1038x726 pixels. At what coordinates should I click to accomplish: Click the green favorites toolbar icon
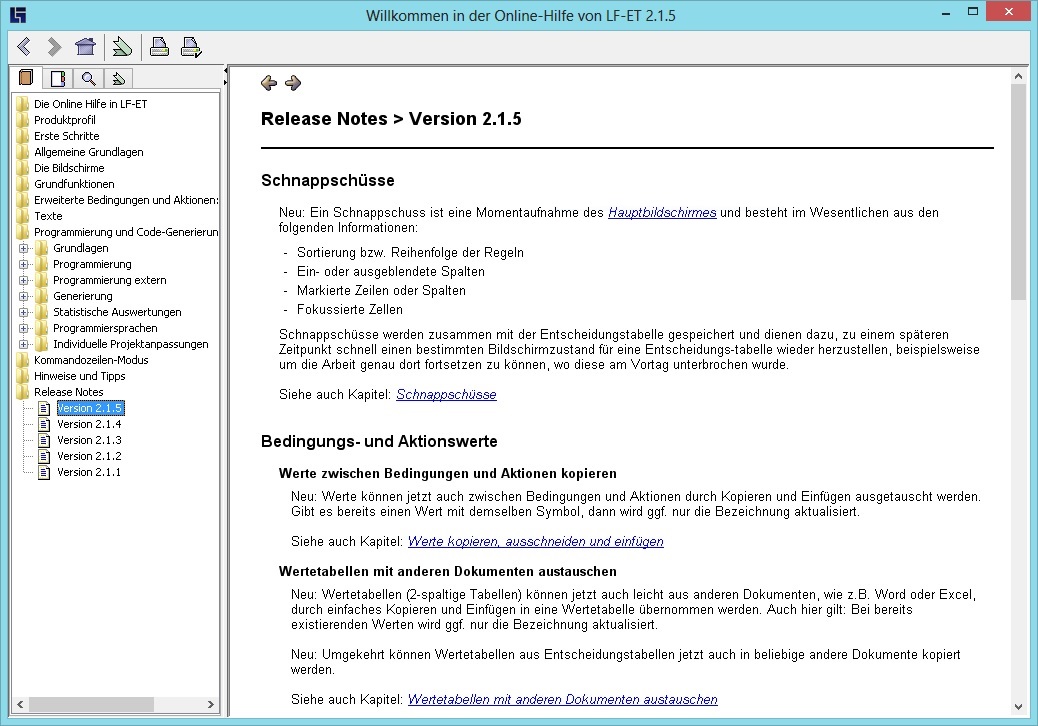click(x=122, y=46)
